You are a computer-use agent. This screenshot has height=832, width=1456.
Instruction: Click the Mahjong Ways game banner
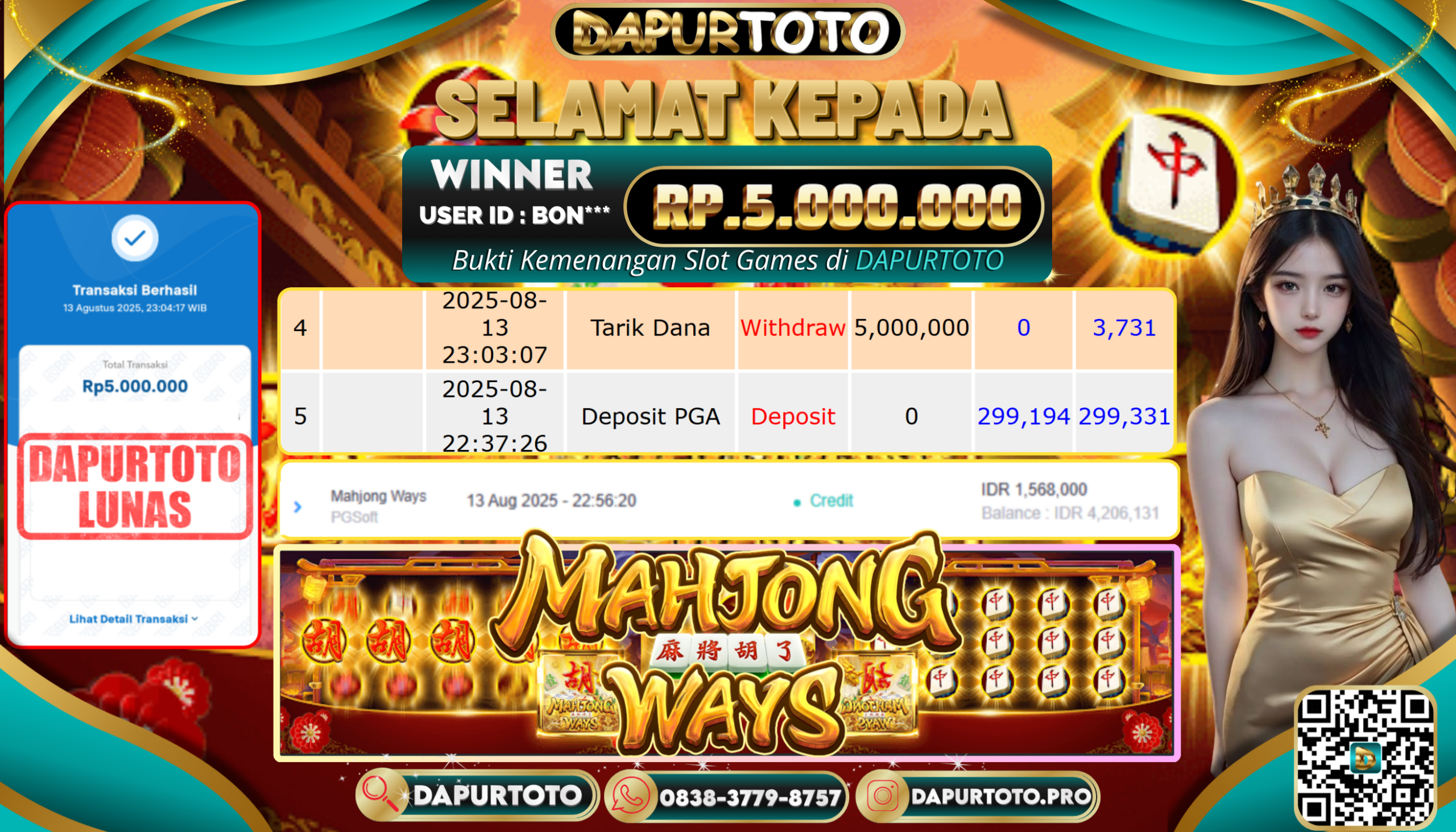(x=727, y=653)
